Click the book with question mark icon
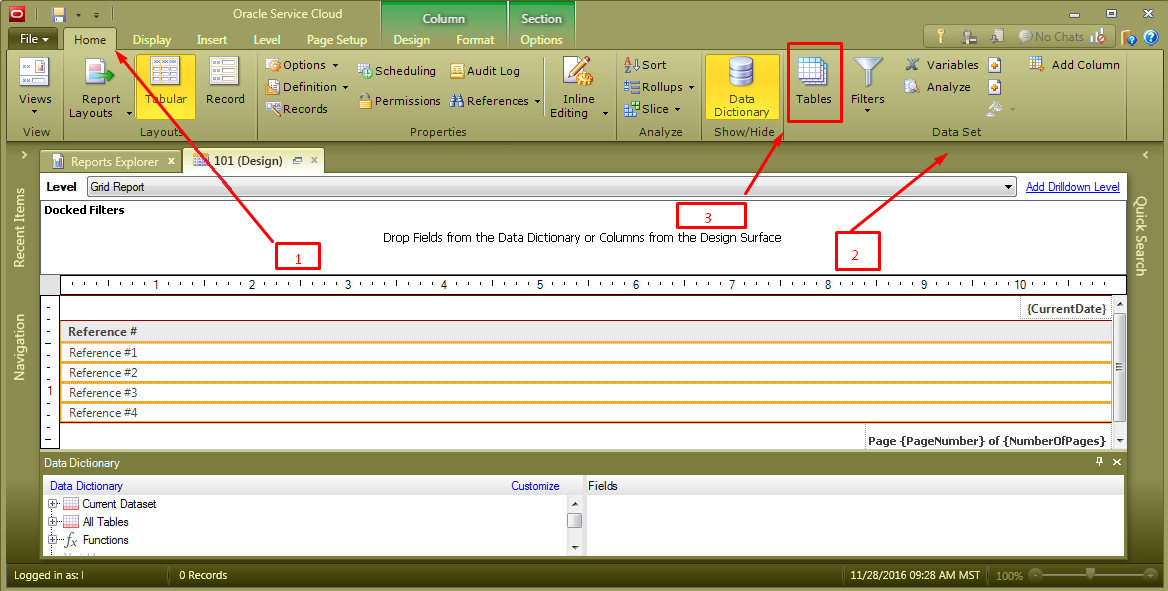The image size is (1168, 591). pos(1129,37)
